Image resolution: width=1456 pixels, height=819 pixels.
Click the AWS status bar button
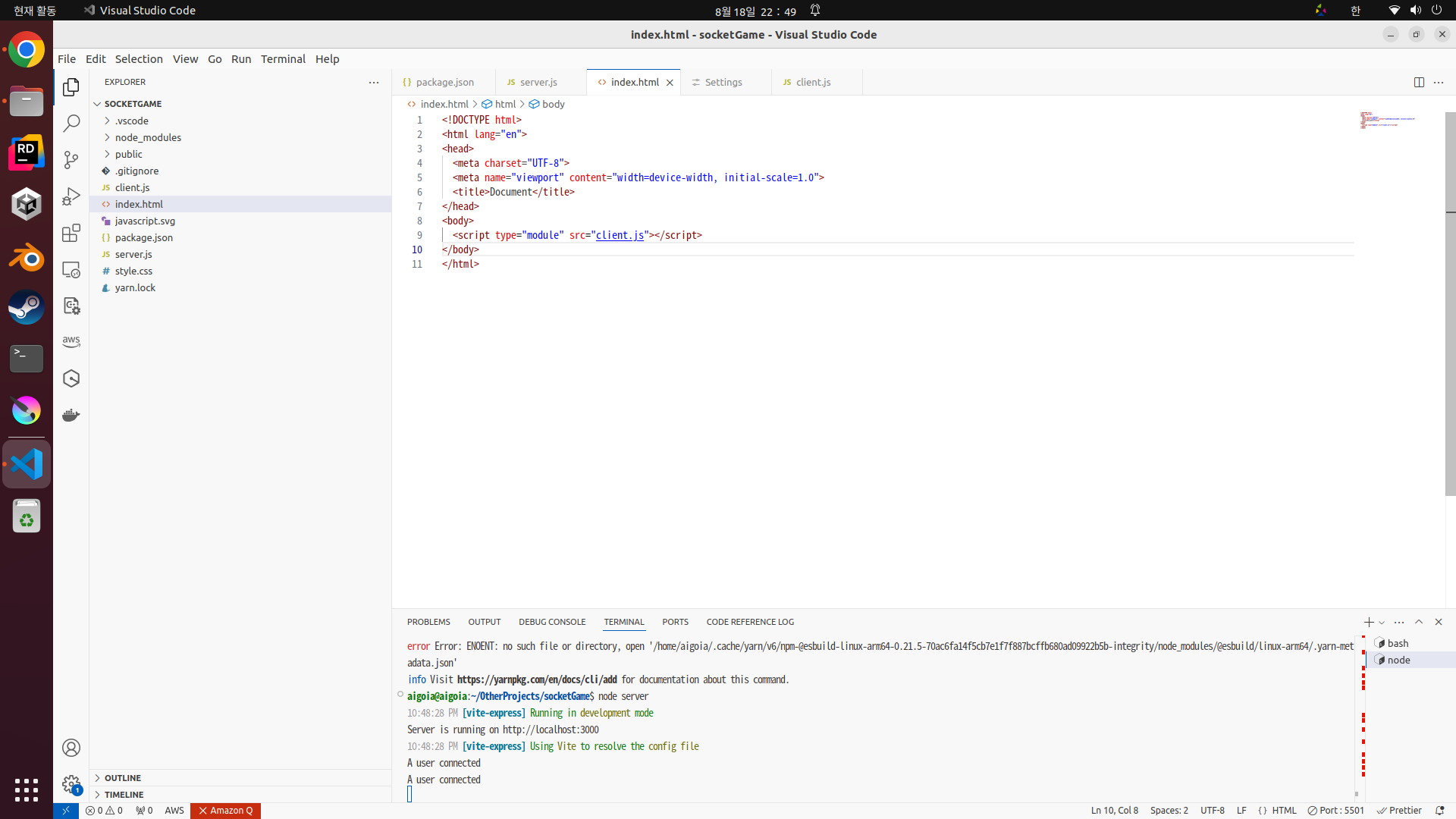[x=174, y=811]
